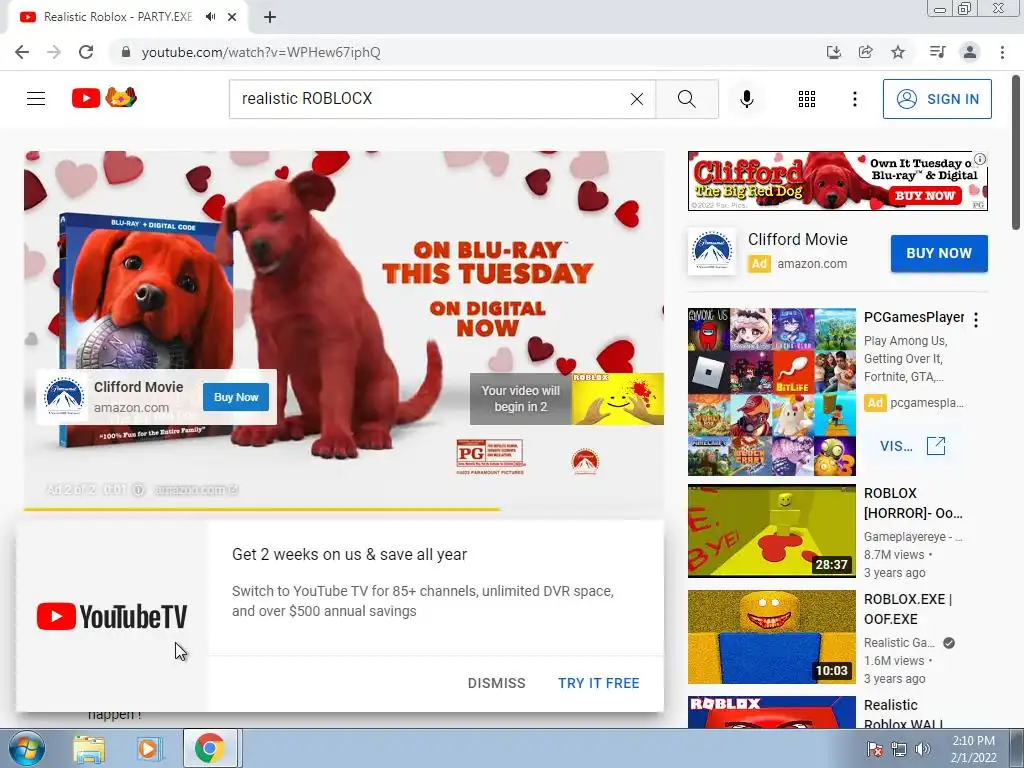Close the Realistic Roblox tab
Image resolution: width=1024 pixels, height=768 pixels.
click(232, 17)
